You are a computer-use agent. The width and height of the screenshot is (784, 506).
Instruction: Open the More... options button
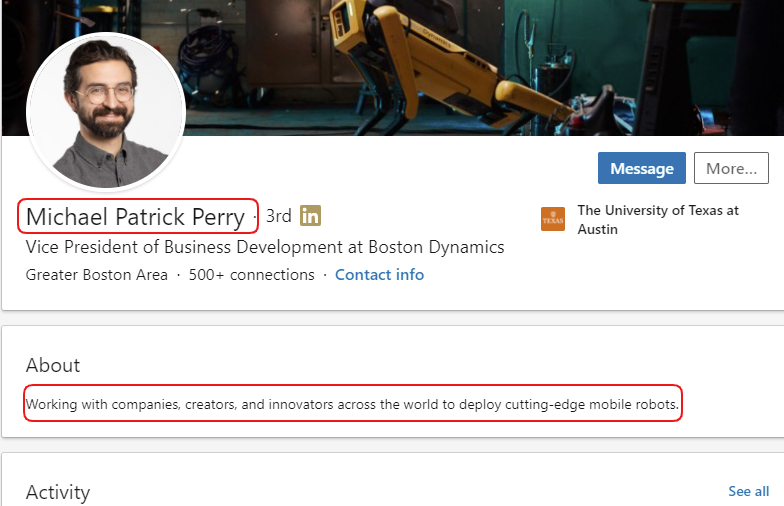(x=731, y=168)
